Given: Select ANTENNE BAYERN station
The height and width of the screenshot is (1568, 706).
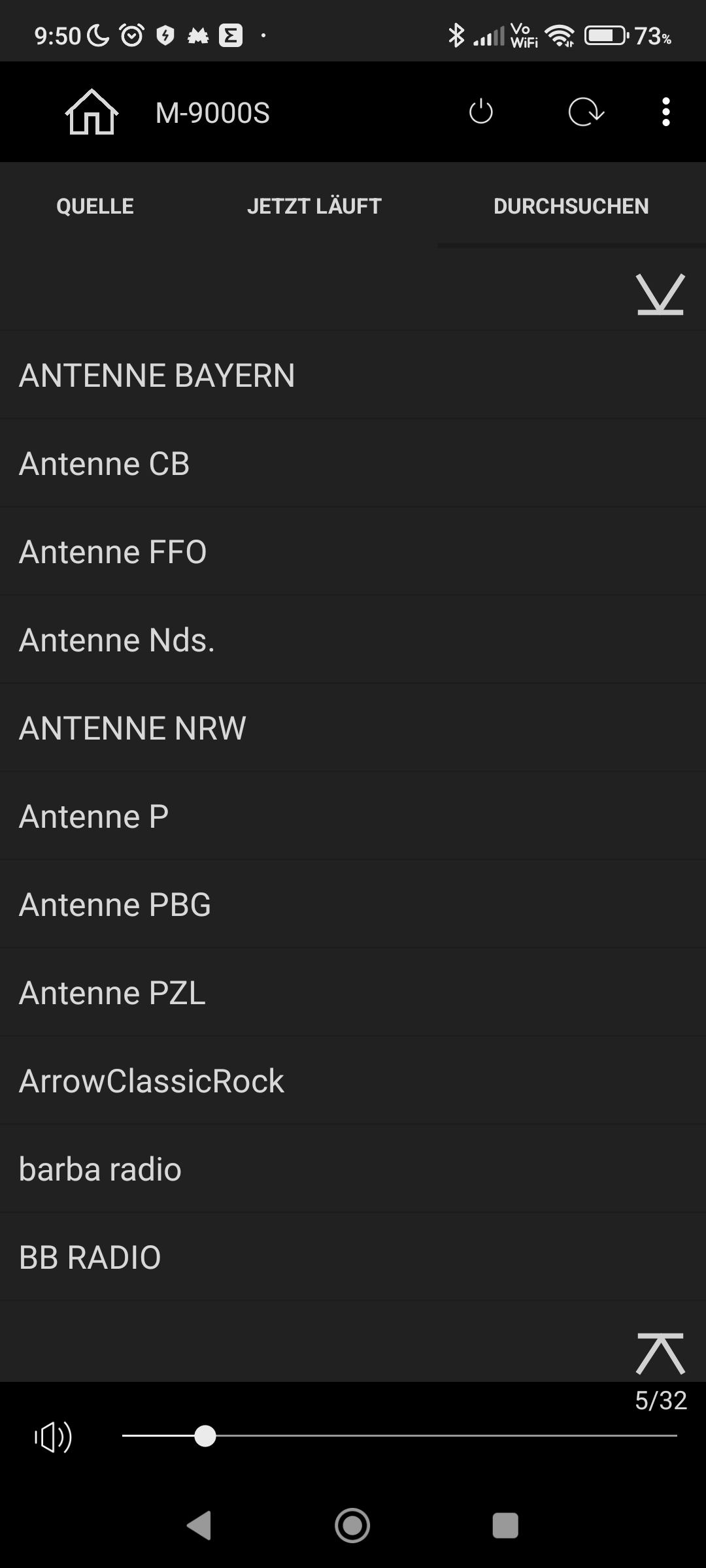Looking at the screenshot, I should tap(157, 376).
